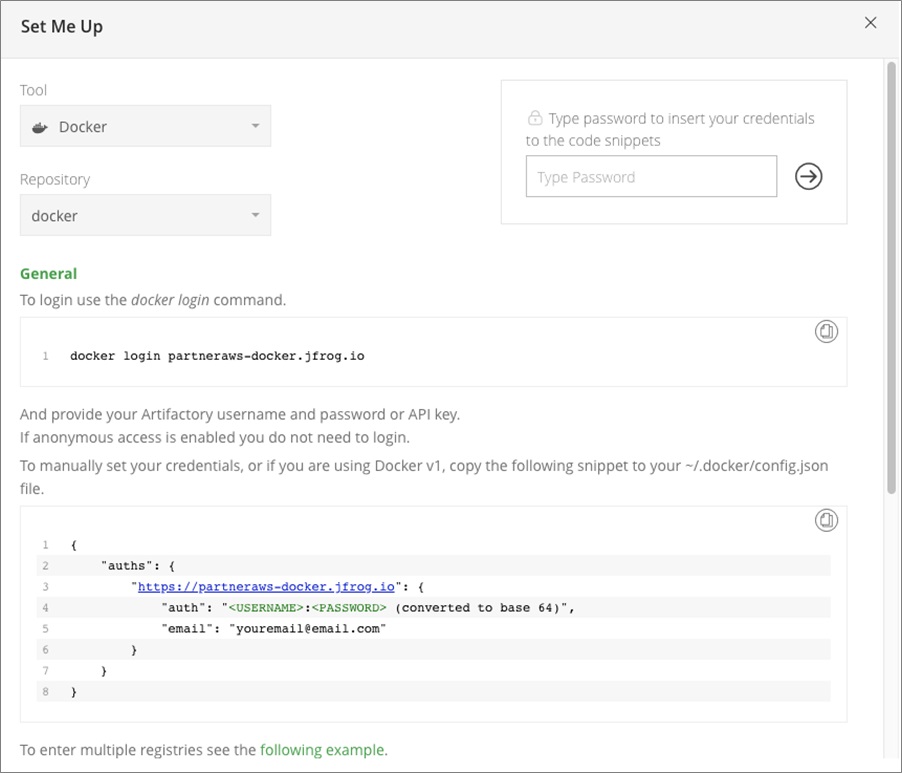The height and width of the screenshot is (773, 902).
Task: Open the Tool dropdown showing Docker
Action: 146,126
